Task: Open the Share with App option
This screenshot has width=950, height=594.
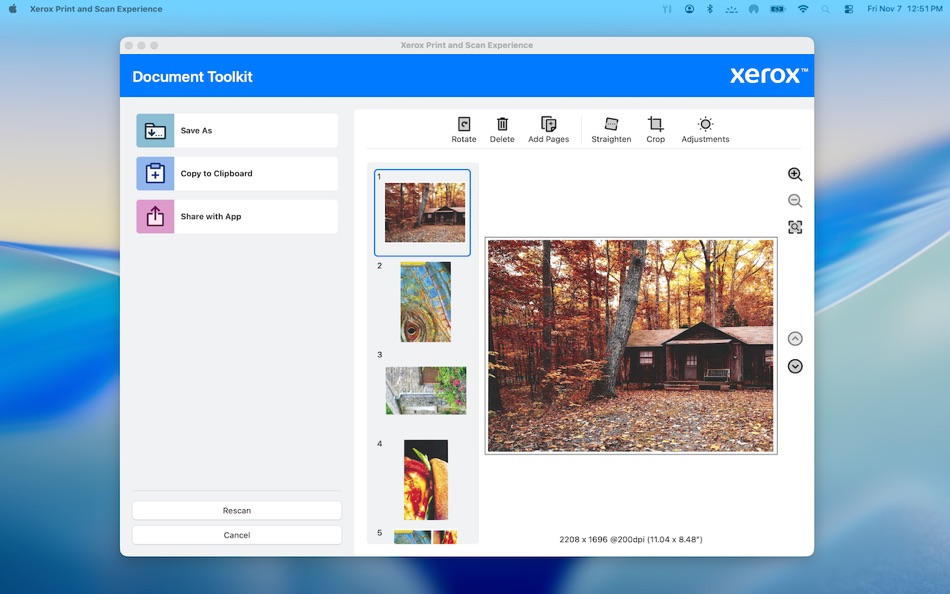Action: point(236,216)
